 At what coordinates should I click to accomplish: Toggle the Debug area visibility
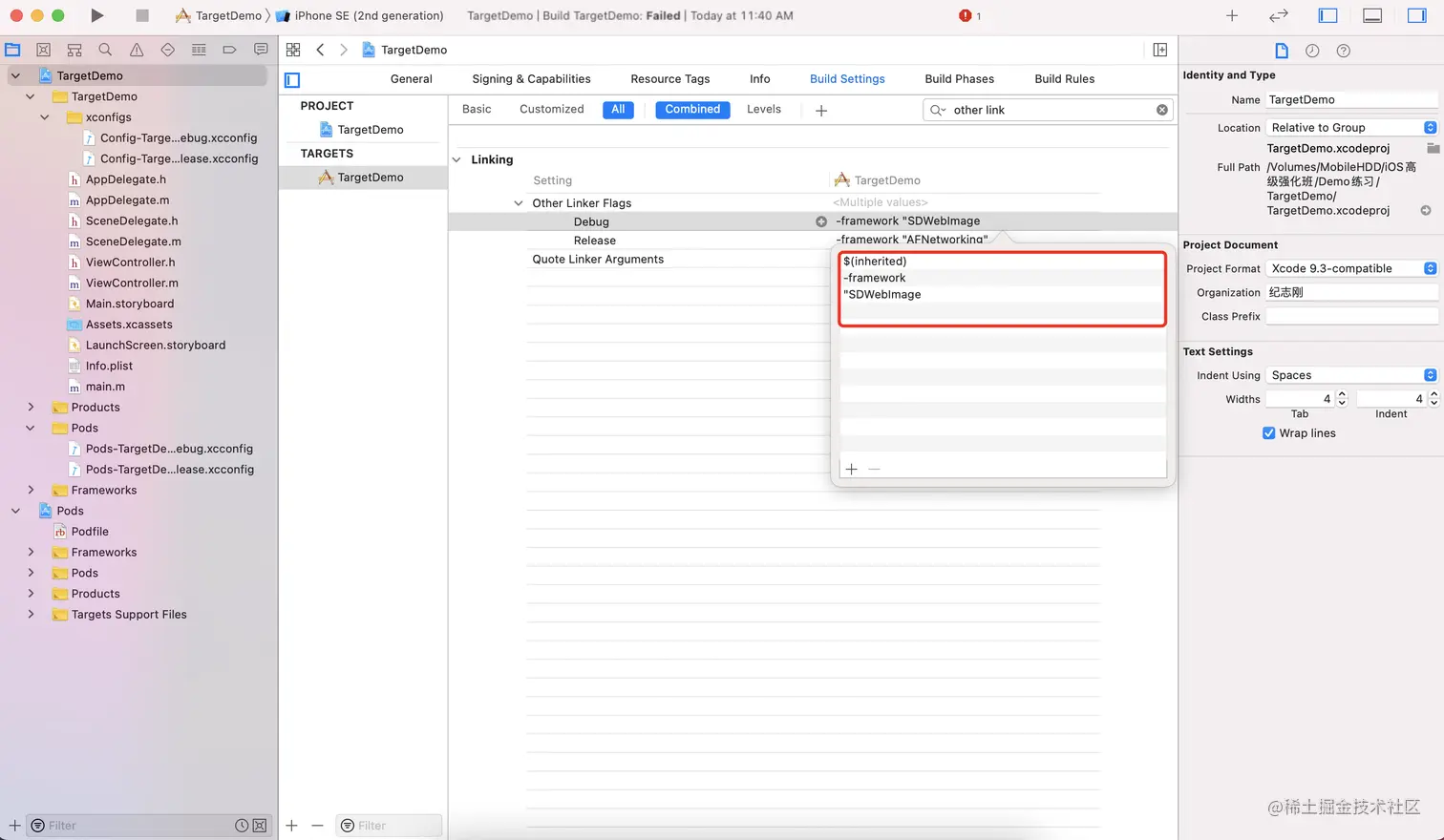[1372, 15]
